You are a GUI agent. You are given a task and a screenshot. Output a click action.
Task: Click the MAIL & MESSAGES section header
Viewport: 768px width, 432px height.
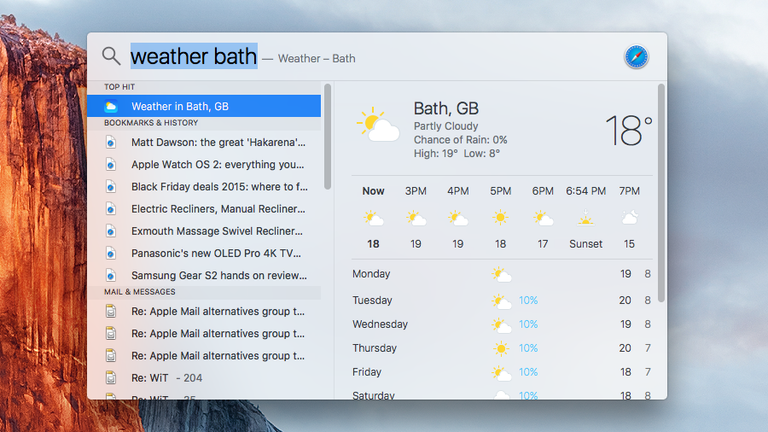tap(140, 292)
